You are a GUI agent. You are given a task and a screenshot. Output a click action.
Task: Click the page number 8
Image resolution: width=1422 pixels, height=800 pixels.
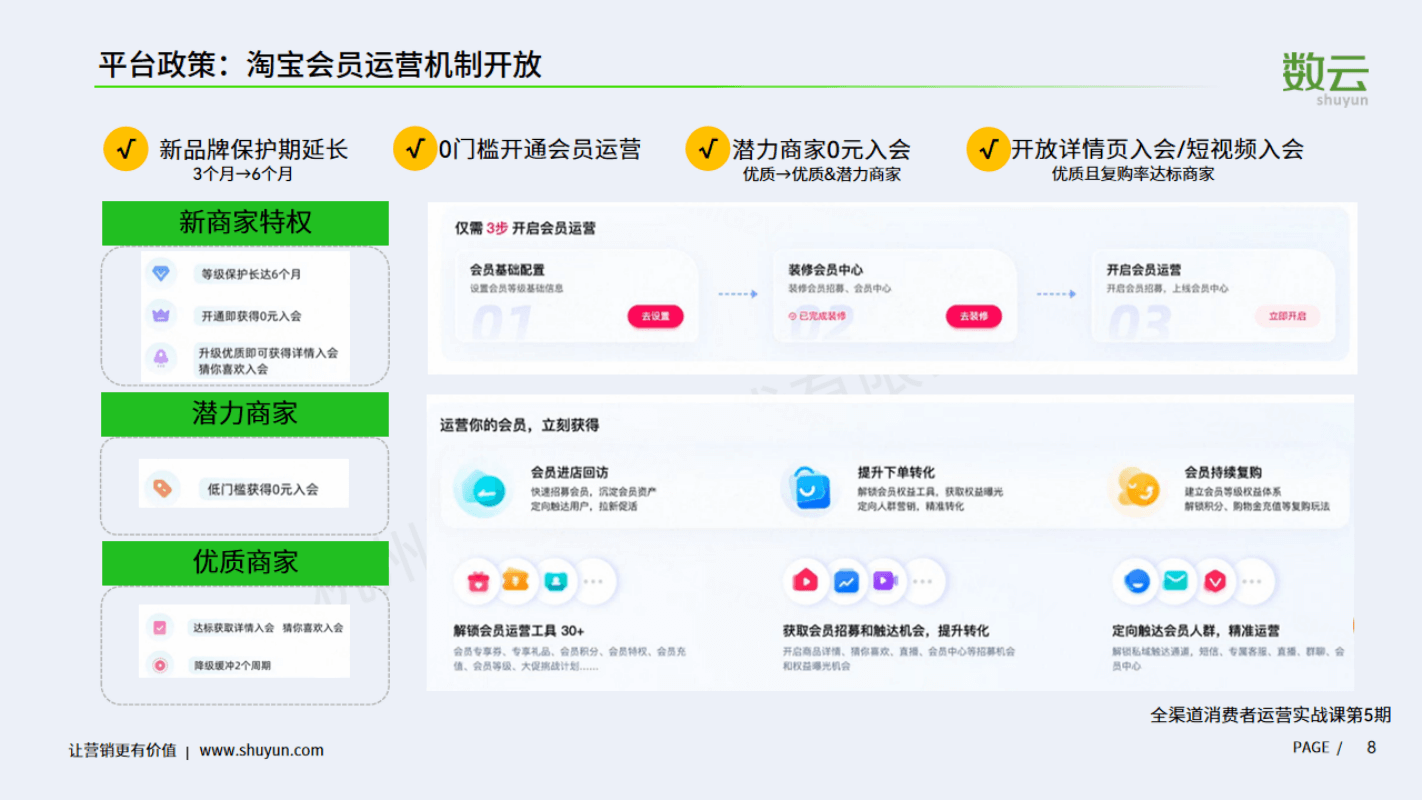tap(1371, 747)
